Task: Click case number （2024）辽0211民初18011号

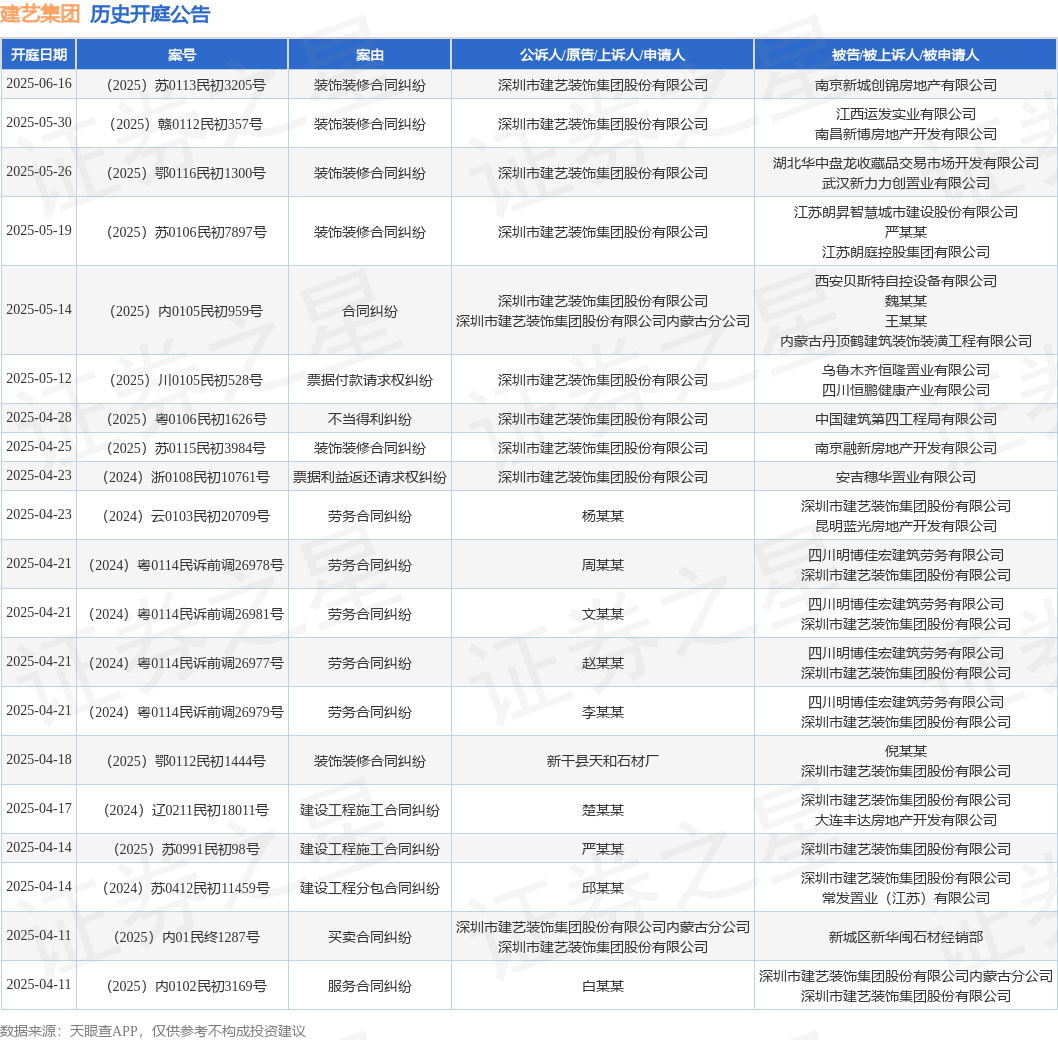Action: coord(182,810)
